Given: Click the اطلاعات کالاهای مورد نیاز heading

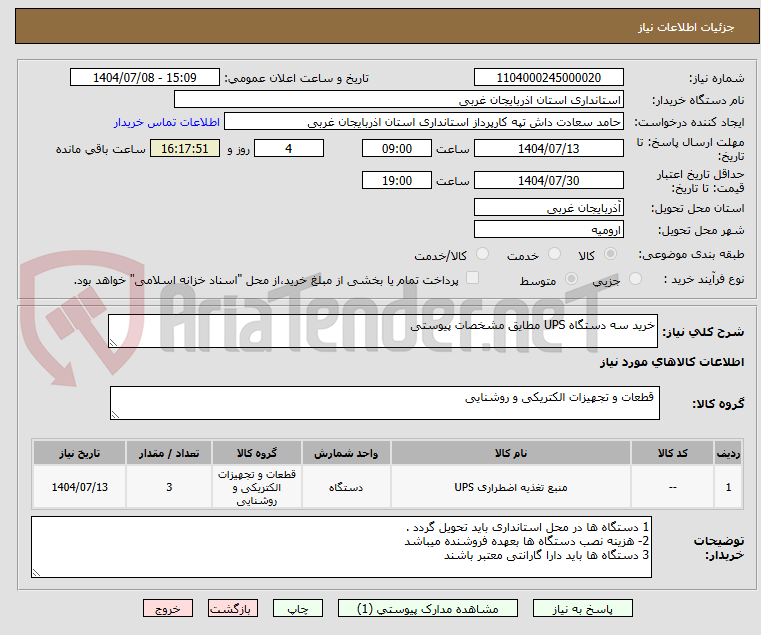Looking at the screenshot, I should tap(672, 362).
